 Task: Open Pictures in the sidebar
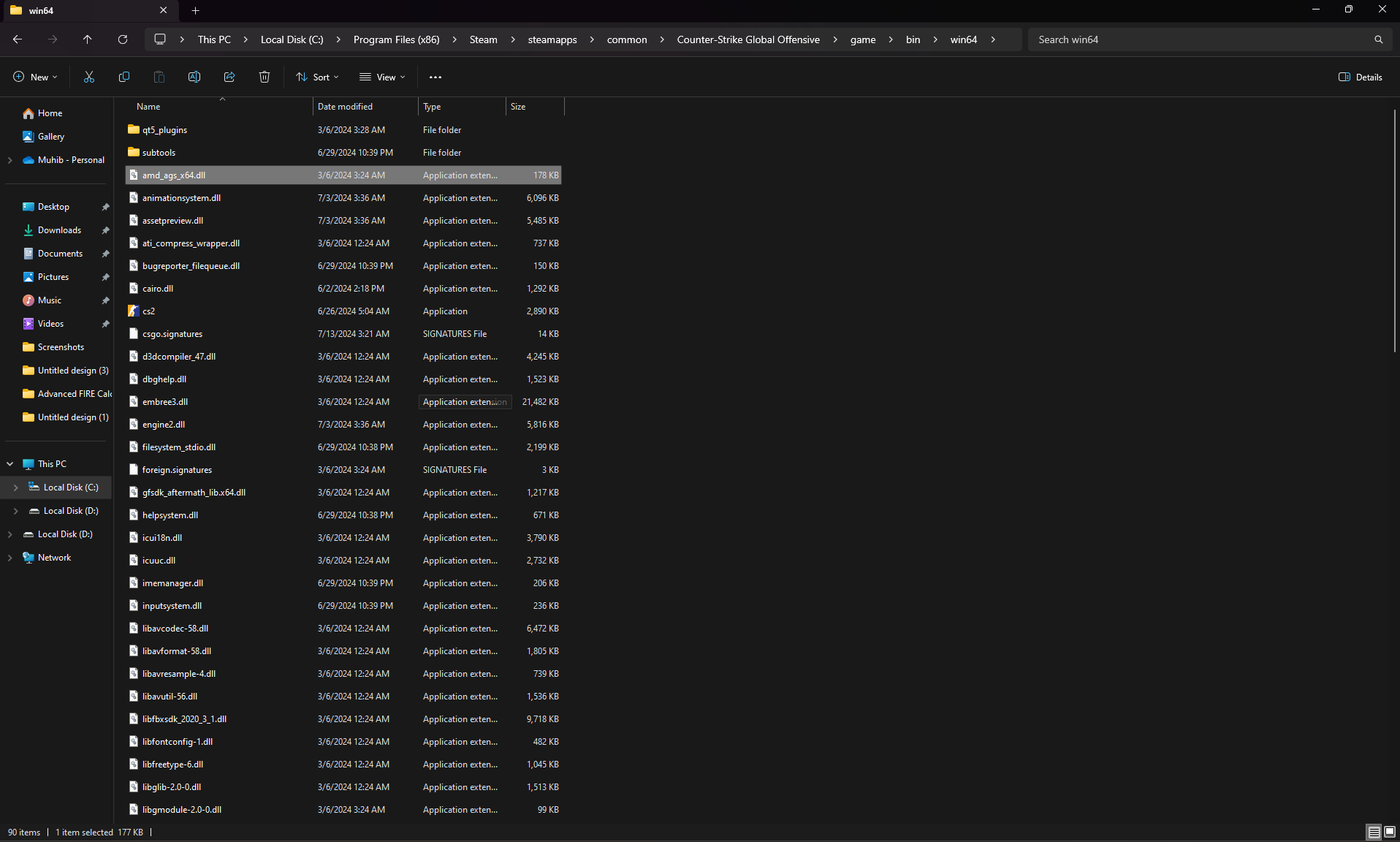[53, 277]
